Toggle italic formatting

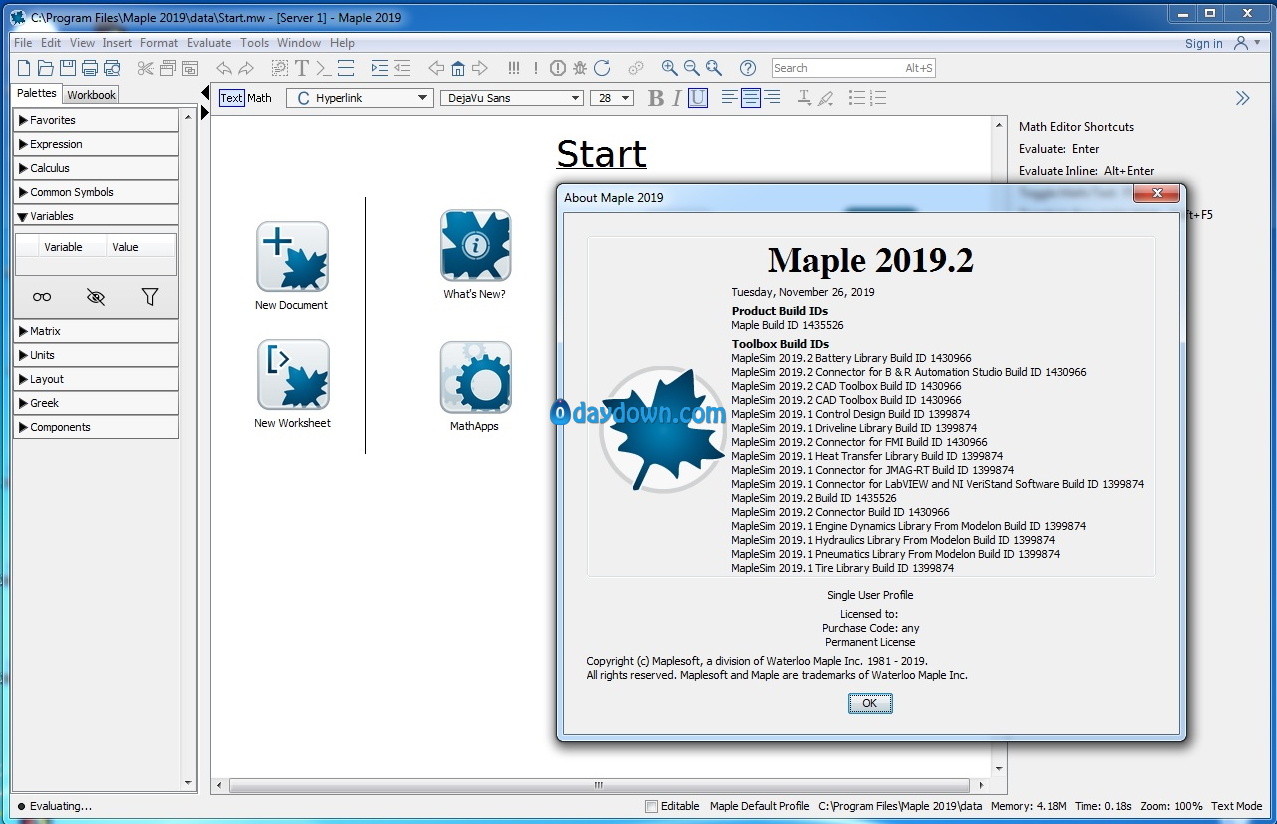pos(677,98)
